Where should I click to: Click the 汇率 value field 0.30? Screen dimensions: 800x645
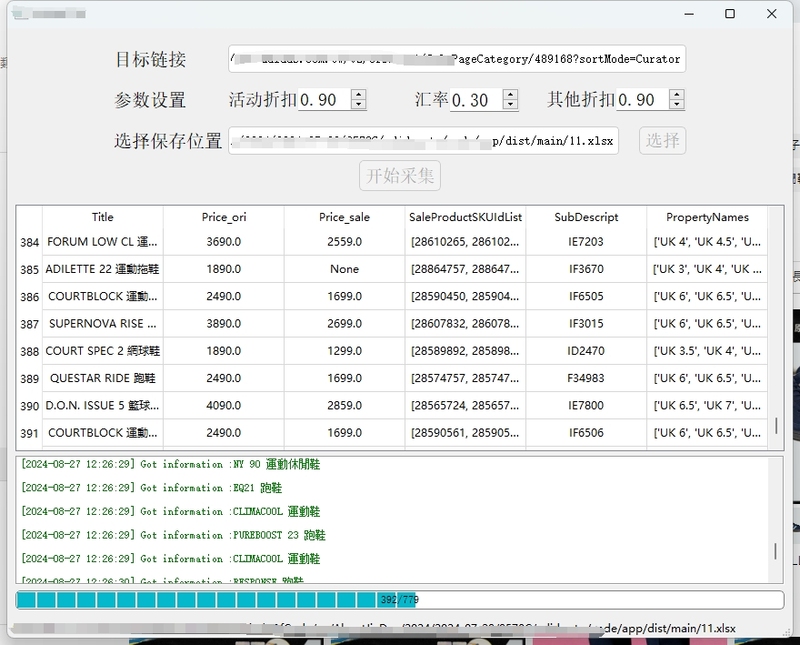[x=477, y=100]
